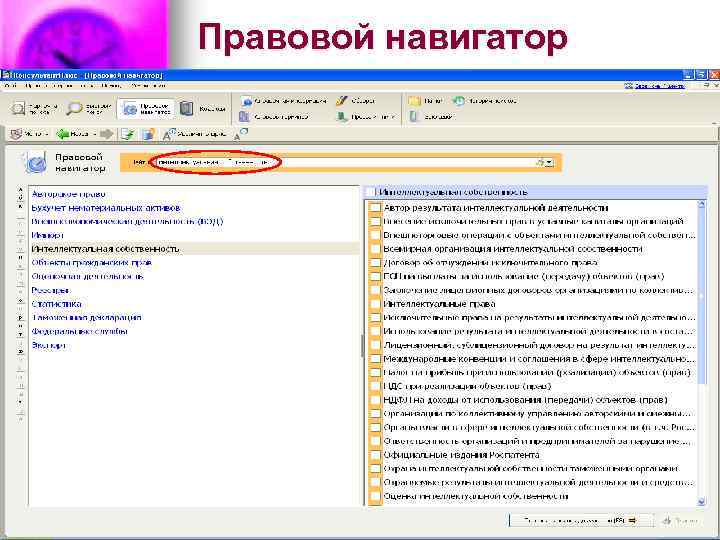Open Словарь терминов glossary

(274, 117)
